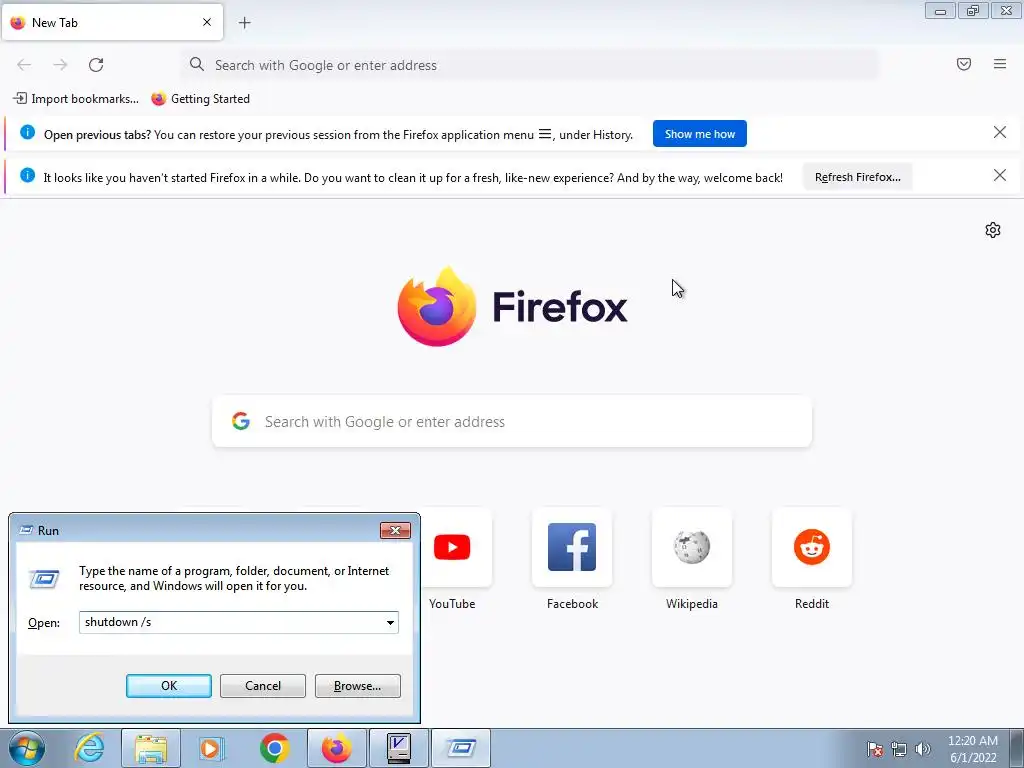1024x768 pixels.
Task: Click the Show me how button
Action: 699,134
